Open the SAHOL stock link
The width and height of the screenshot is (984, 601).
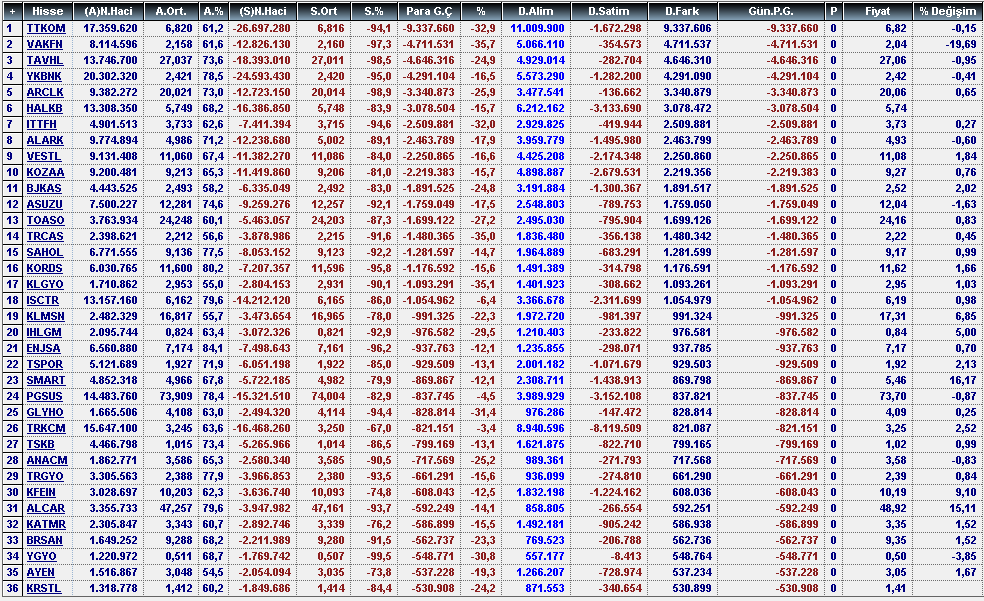45,253
